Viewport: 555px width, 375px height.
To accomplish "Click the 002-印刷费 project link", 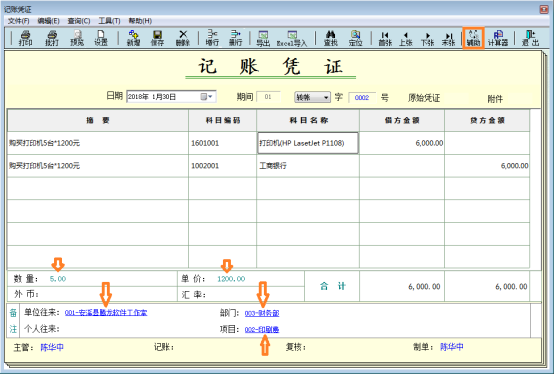I will [262, 329].
